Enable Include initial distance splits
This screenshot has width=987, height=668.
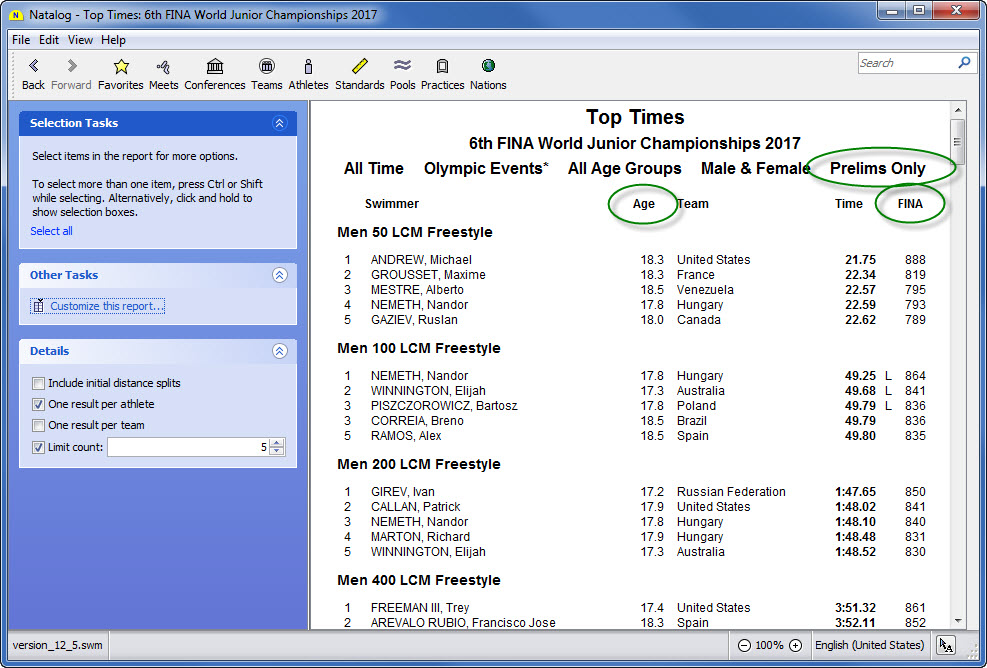pos(38,383)
